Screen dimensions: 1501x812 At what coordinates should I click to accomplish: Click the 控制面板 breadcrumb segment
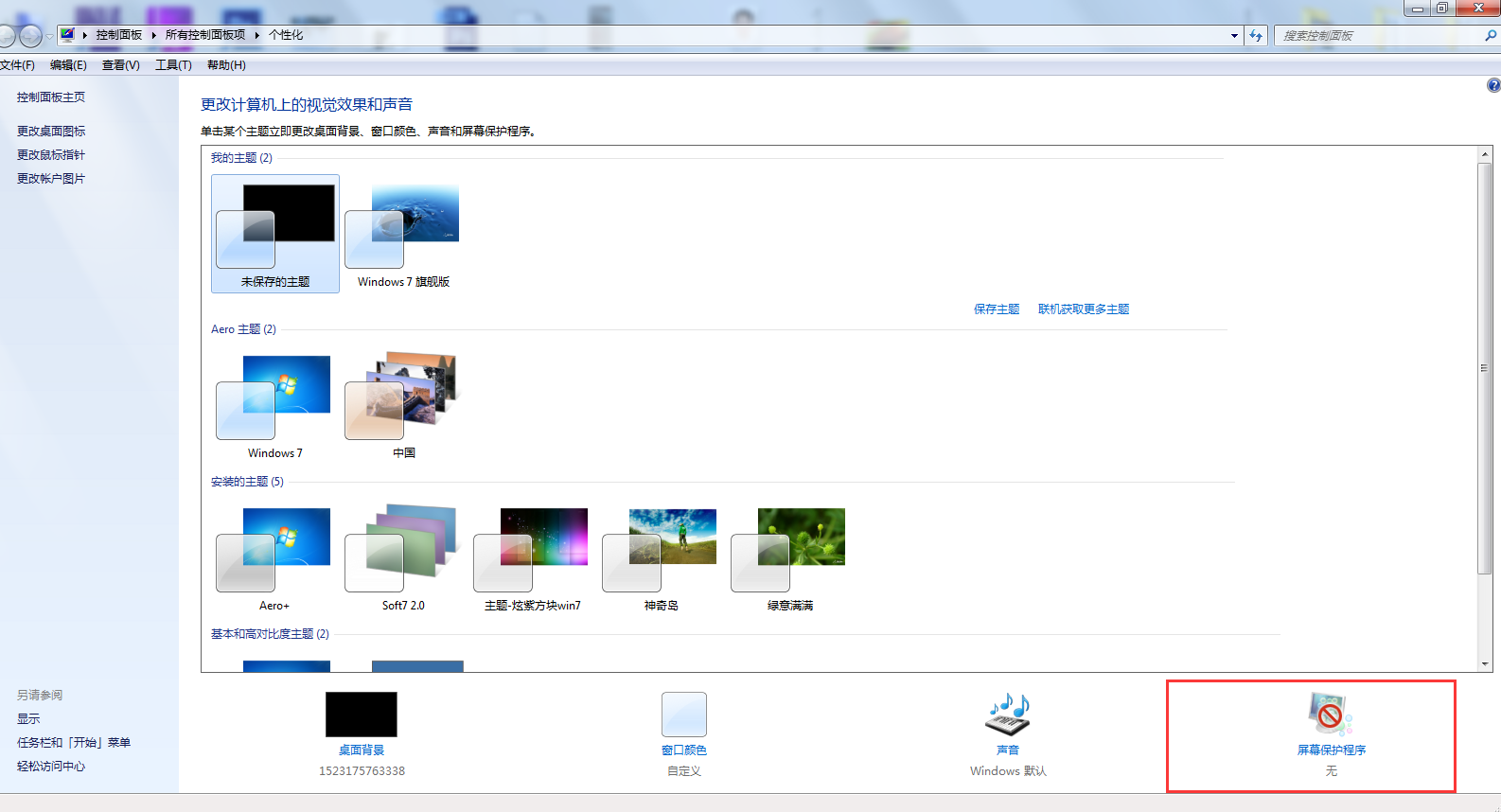[119, 35]
